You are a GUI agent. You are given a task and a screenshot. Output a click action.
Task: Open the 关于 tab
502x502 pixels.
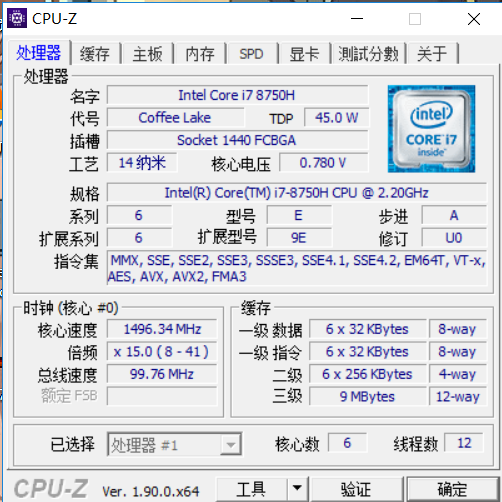point(432,54)
